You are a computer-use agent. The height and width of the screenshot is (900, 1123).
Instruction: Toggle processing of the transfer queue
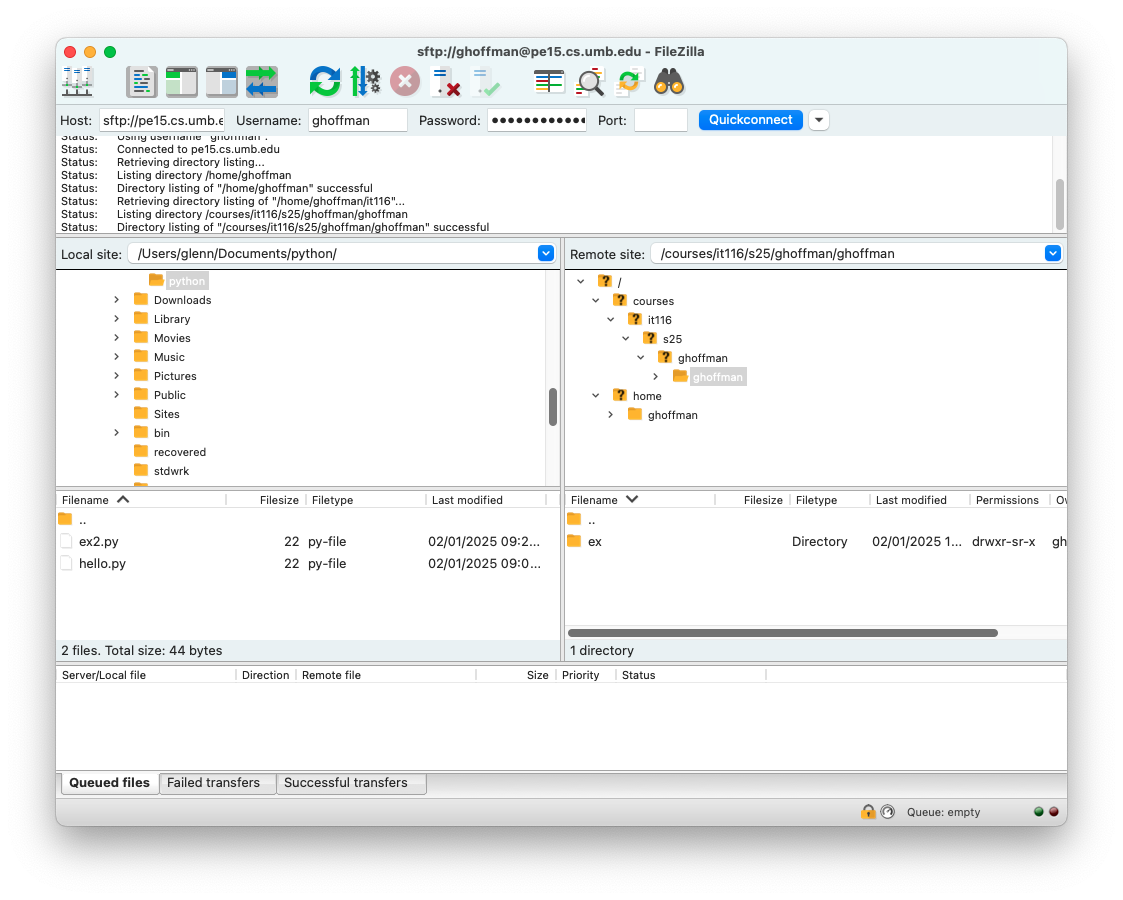(x=365, y=82)
